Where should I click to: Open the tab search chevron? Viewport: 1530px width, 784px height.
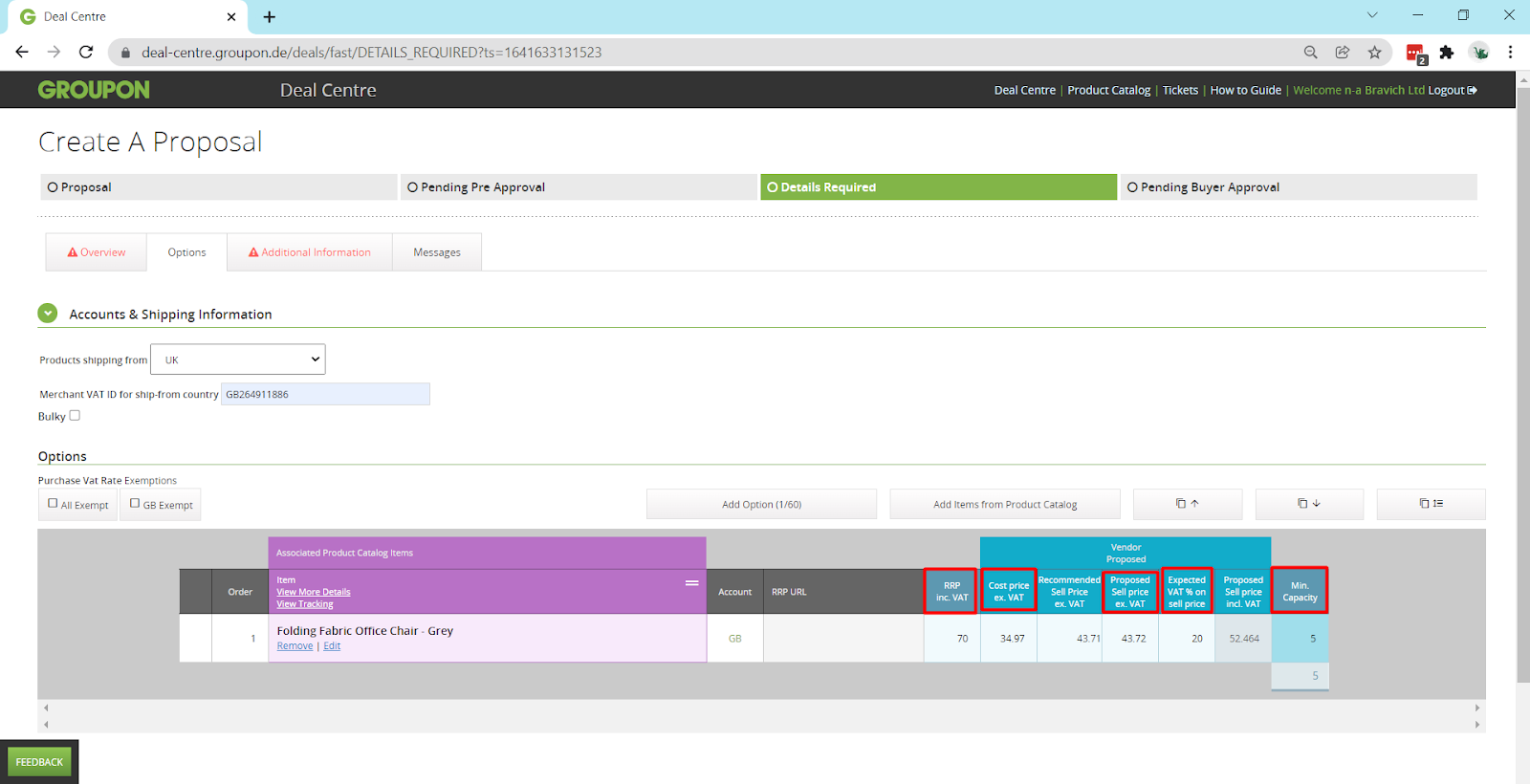coord(1372,15)
